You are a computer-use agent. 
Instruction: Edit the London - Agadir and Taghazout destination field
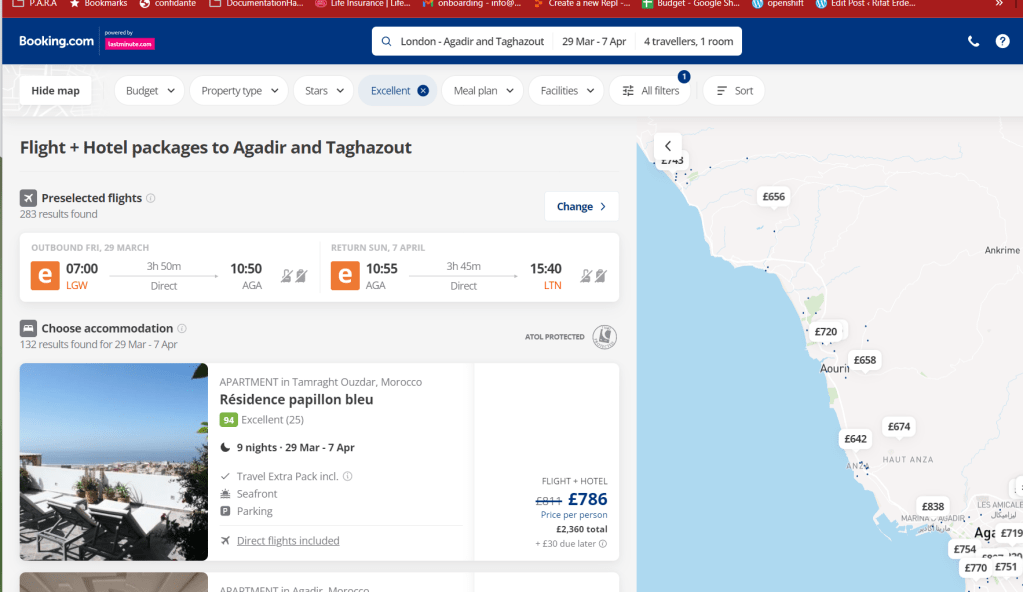pyautogui.click(x=472, y=41)
